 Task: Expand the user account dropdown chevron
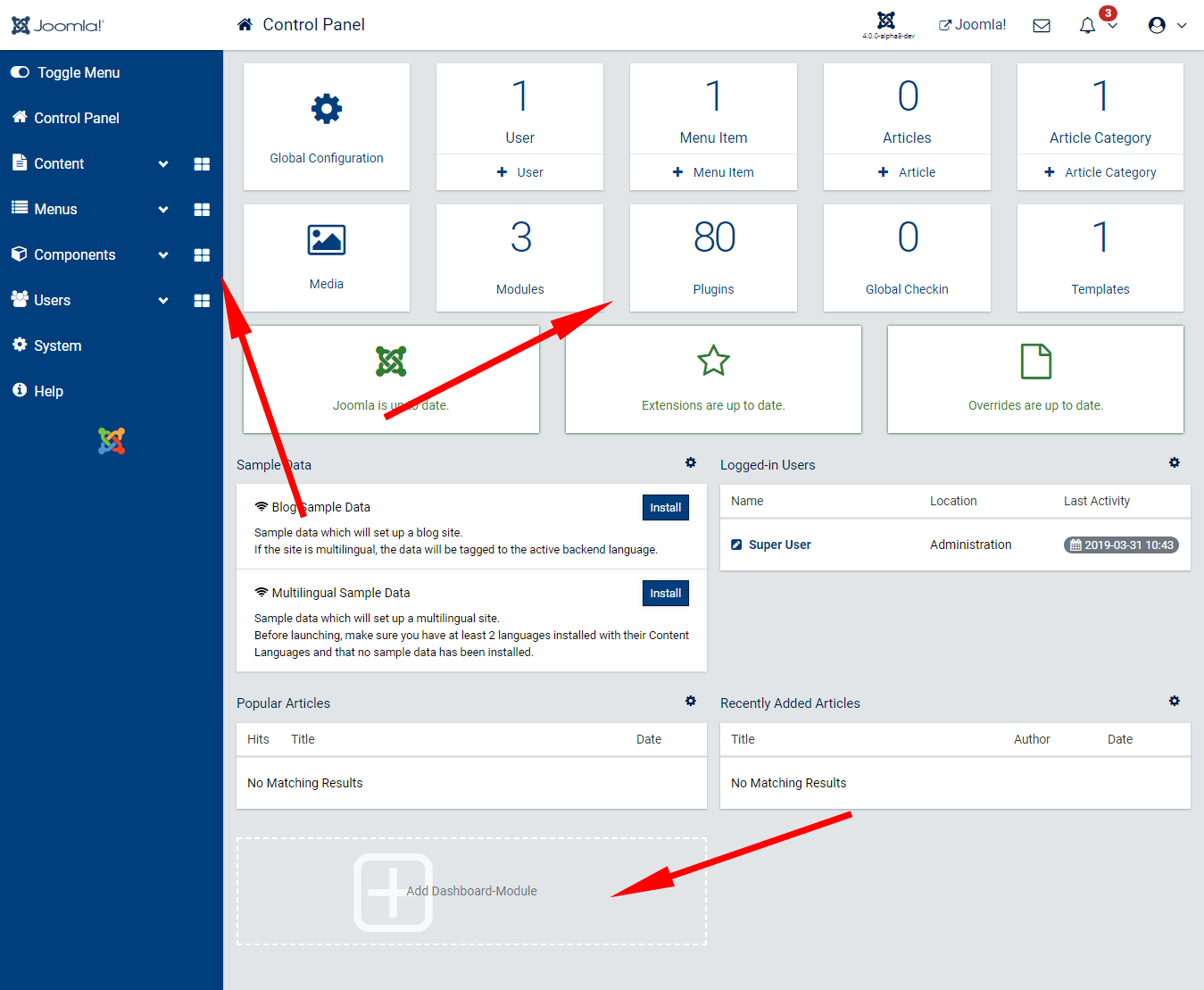tap(1182, 26)
